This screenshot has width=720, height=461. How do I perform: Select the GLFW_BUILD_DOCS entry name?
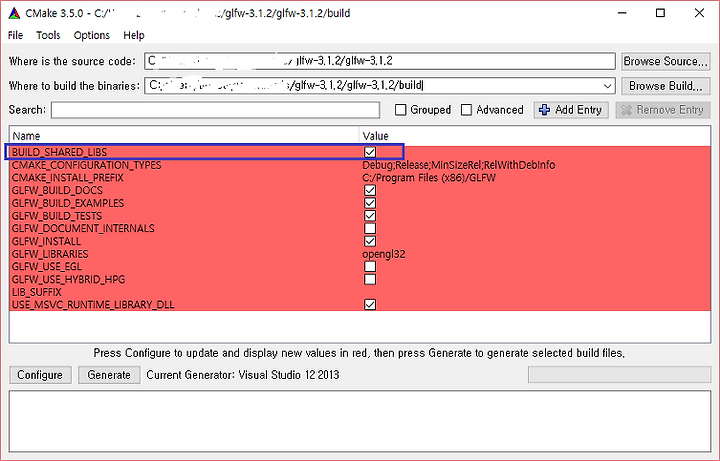(x=57, y=190)
